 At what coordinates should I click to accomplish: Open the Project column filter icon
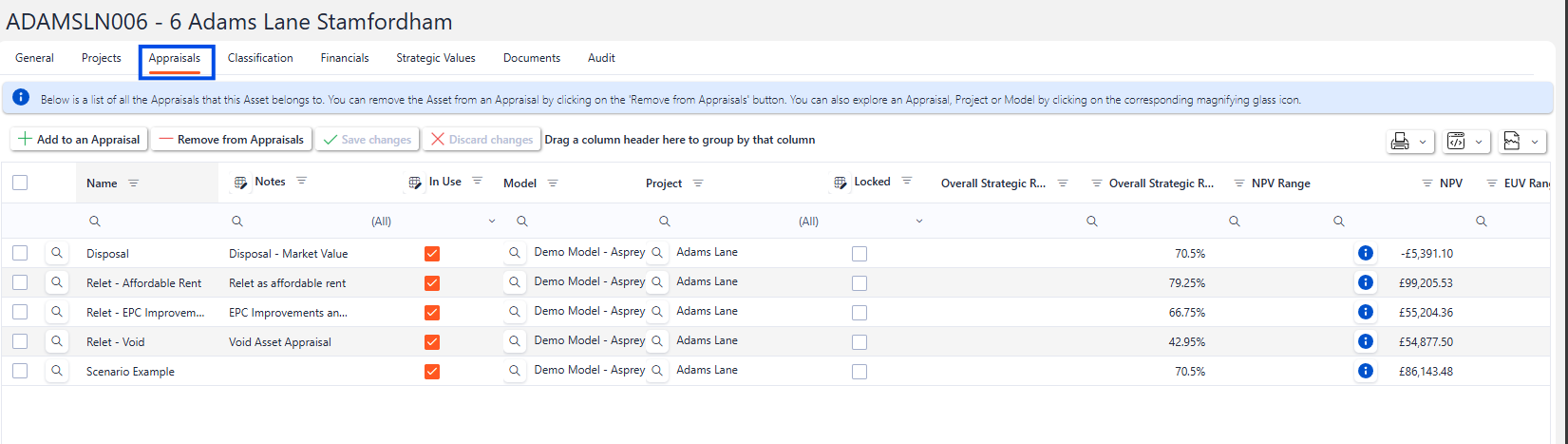click(698, 183)
